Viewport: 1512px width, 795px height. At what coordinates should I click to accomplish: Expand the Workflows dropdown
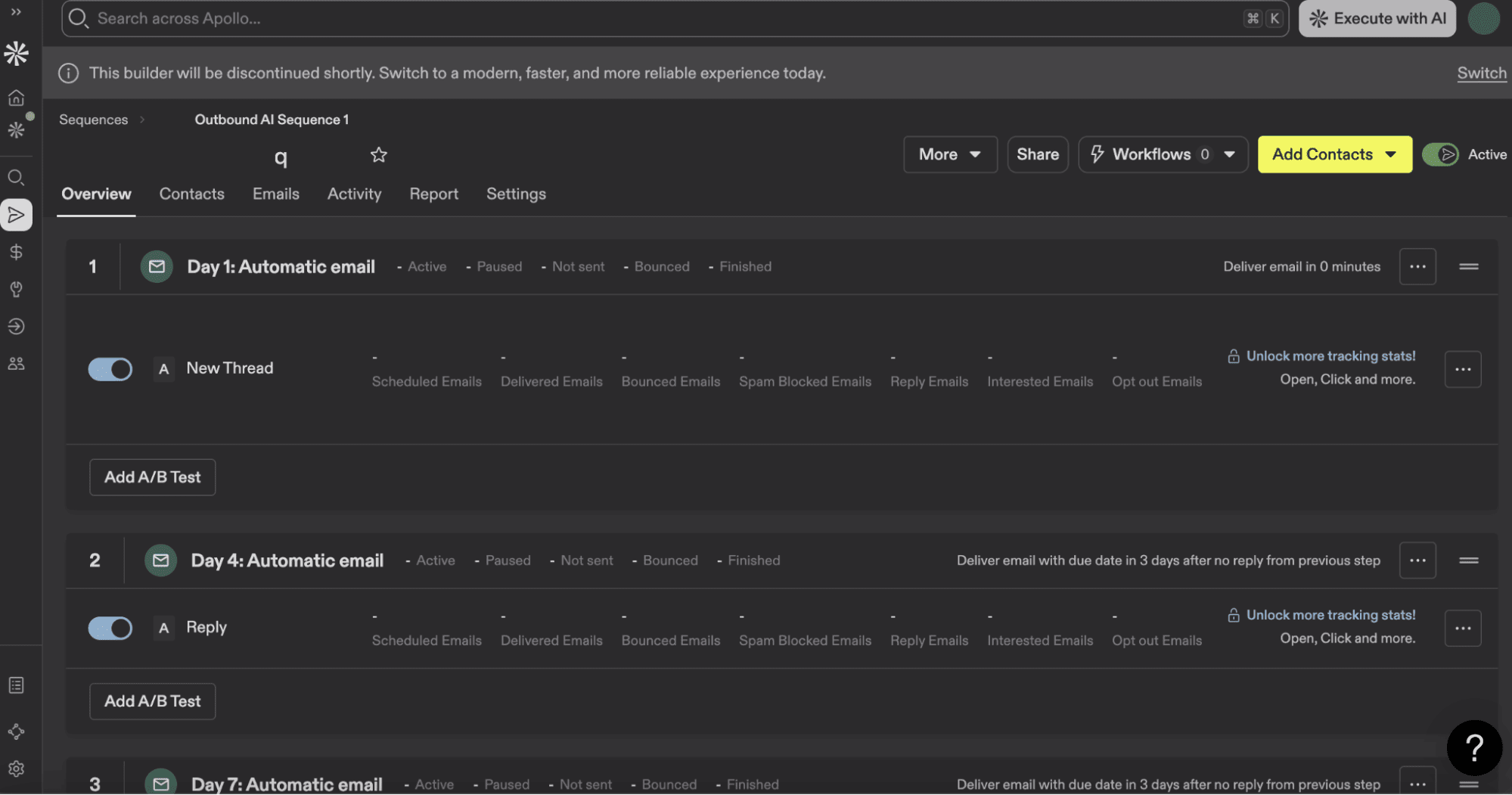[x=1229, y=154]
